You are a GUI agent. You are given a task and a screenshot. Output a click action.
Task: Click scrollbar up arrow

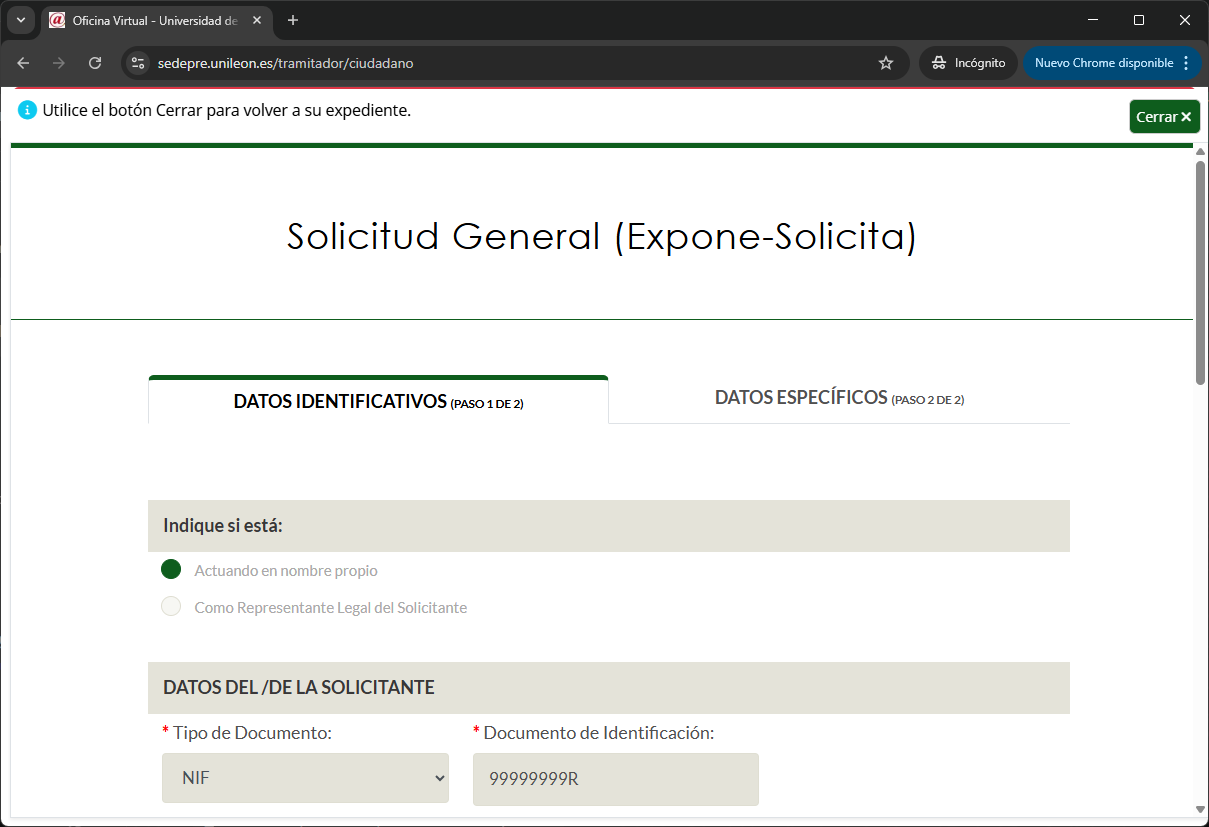1201,151
